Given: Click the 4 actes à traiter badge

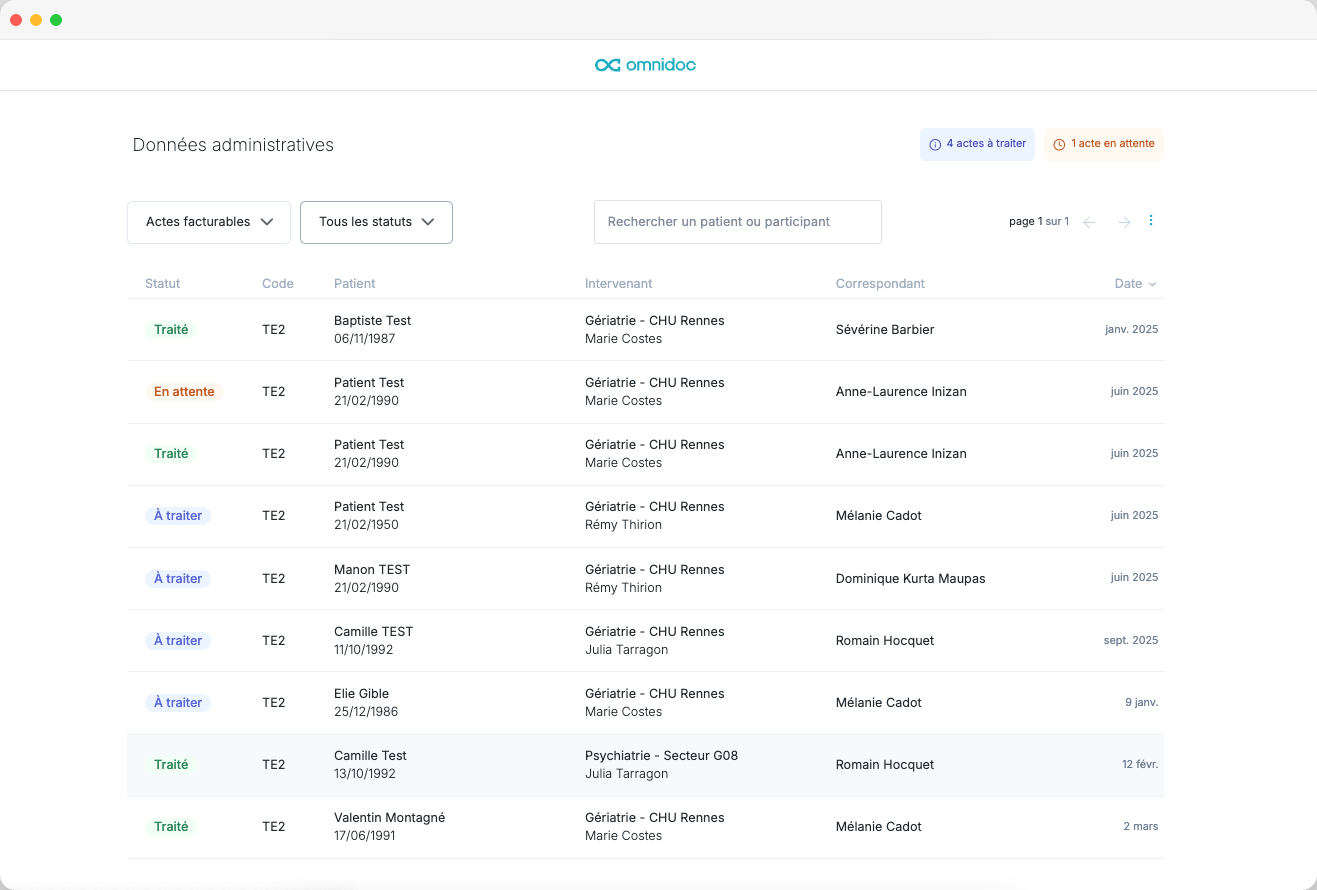Looking at the screenshot, I should point(977,144).
